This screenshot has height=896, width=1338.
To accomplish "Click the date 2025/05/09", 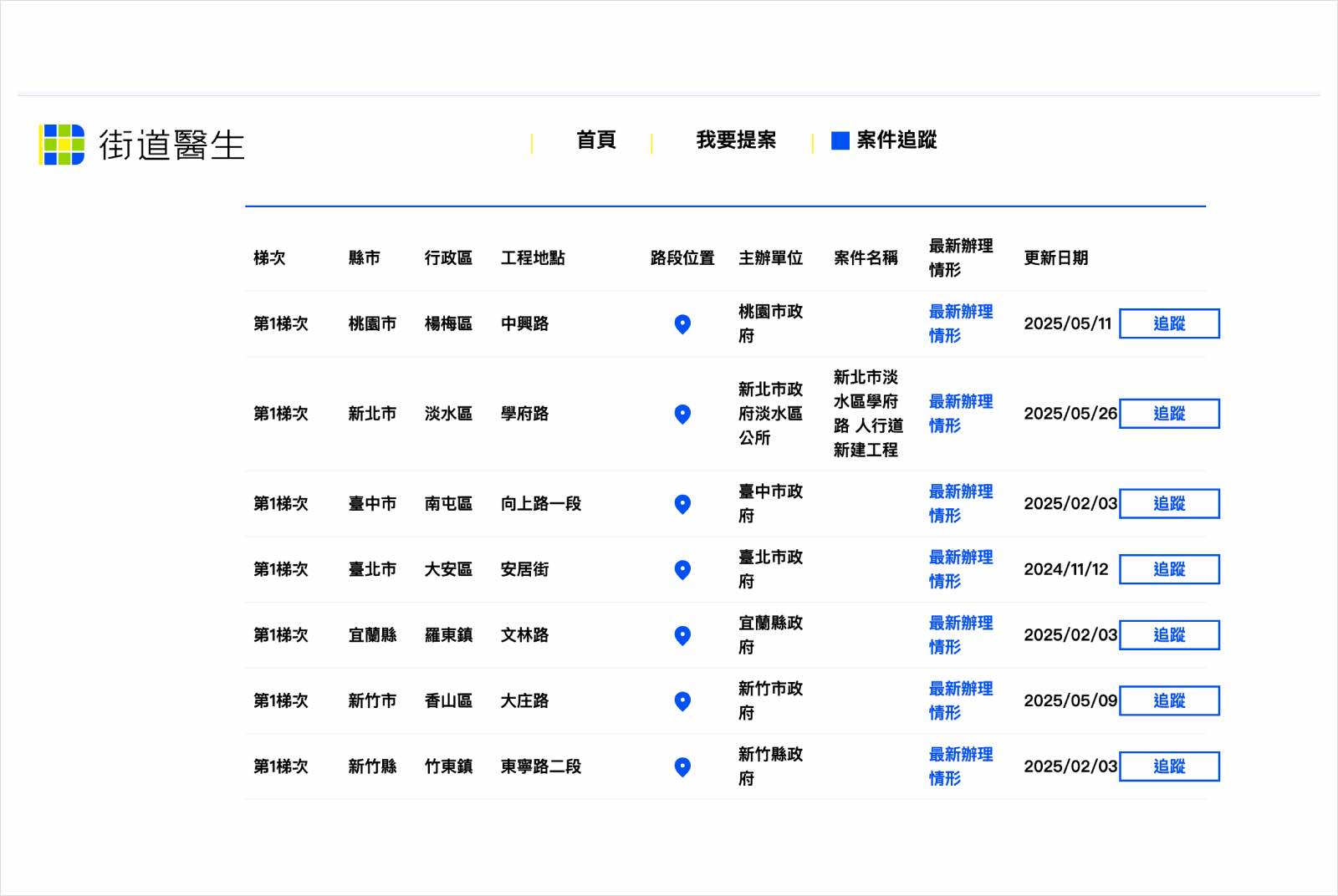I will 1070,700.
